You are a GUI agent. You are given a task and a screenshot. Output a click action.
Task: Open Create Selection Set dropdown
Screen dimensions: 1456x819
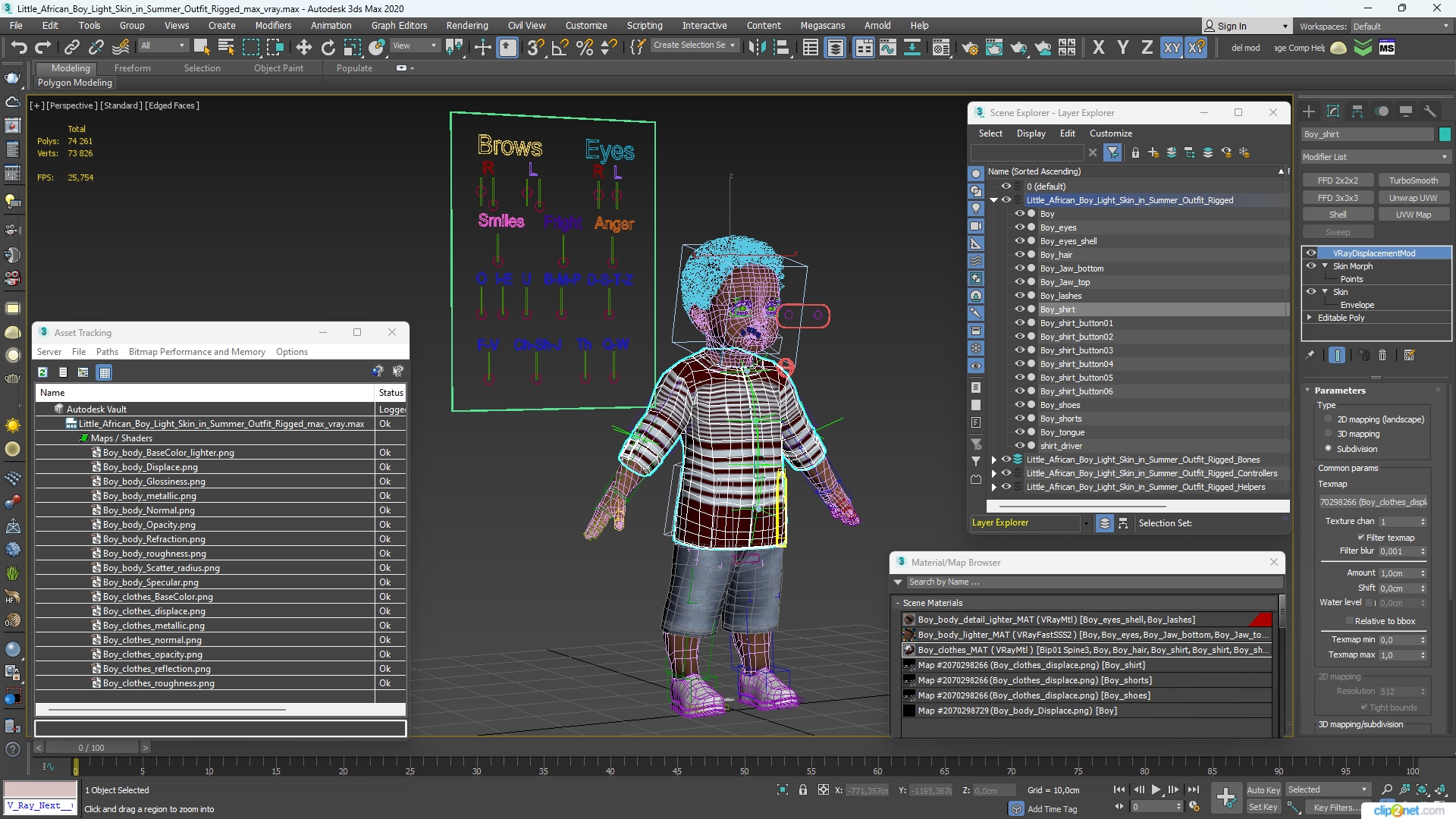pos(694,45)
